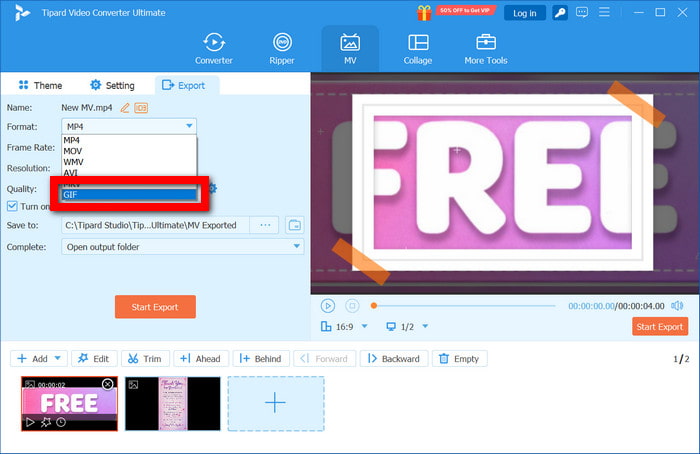
Task: Stop the preview playback
Action: [x=352, y=306]
